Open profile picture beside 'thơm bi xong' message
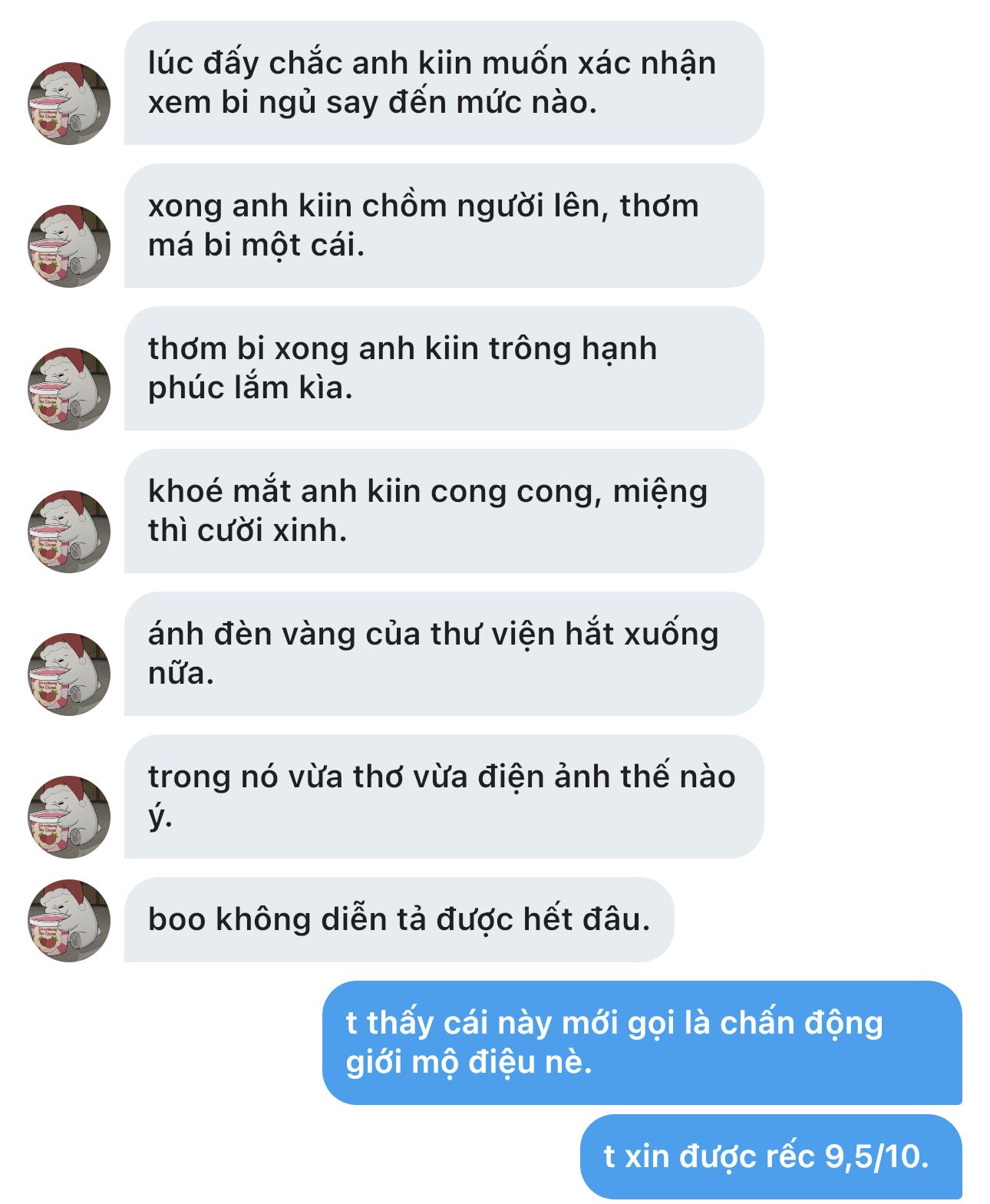The width and height of the screenshot is (990, 1204). tap(69, 389)
